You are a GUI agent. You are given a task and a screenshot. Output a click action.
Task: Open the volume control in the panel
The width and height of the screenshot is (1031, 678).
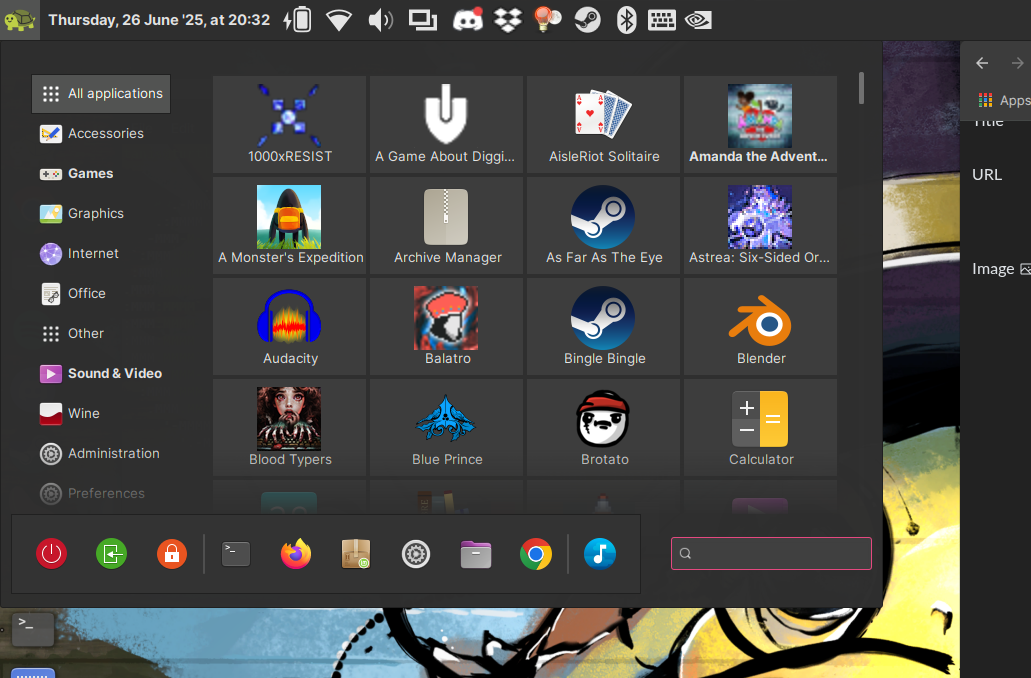[380, 20]
